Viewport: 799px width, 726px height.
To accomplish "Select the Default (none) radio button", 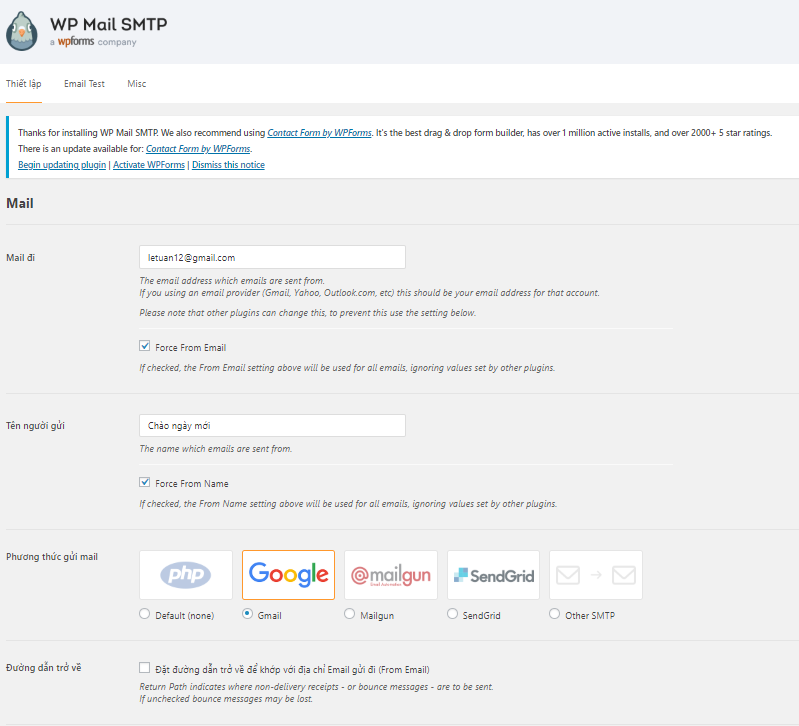I will (x=145, y=613).
